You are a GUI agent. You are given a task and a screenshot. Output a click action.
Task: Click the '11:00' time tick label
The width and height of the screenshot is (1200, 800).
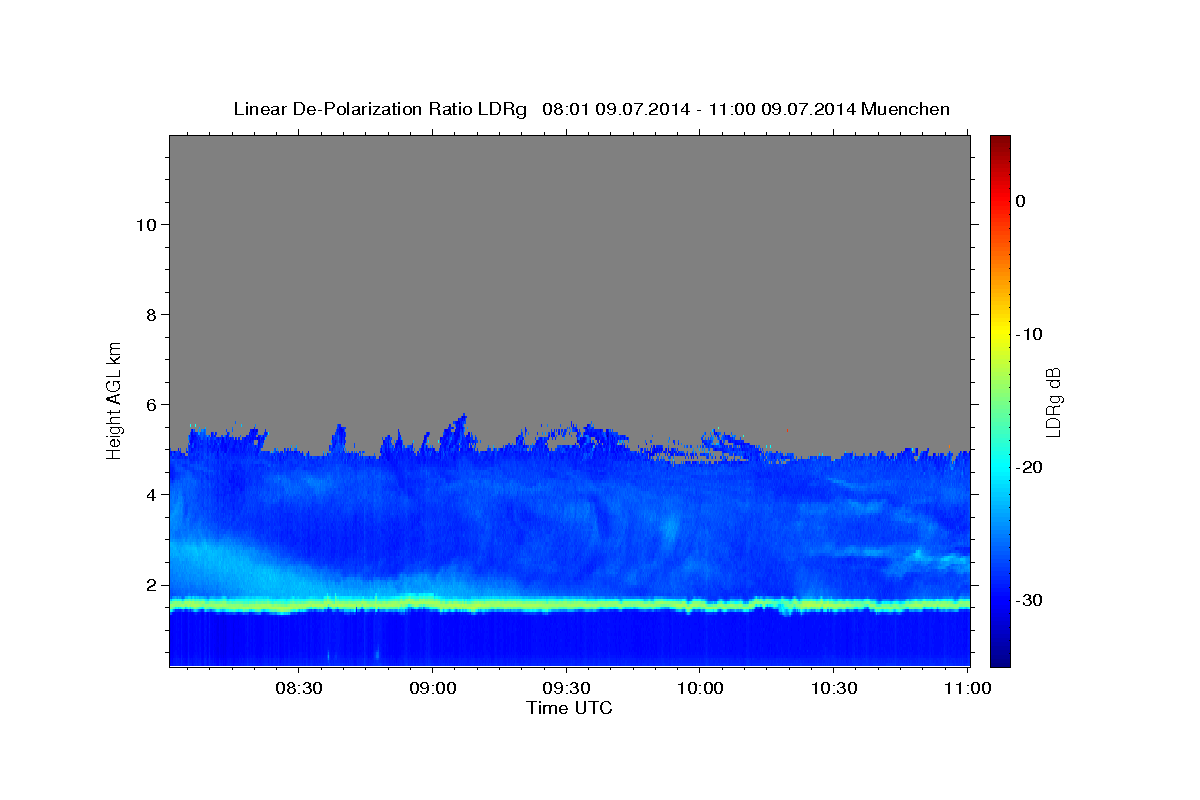[x=968, y=689]
